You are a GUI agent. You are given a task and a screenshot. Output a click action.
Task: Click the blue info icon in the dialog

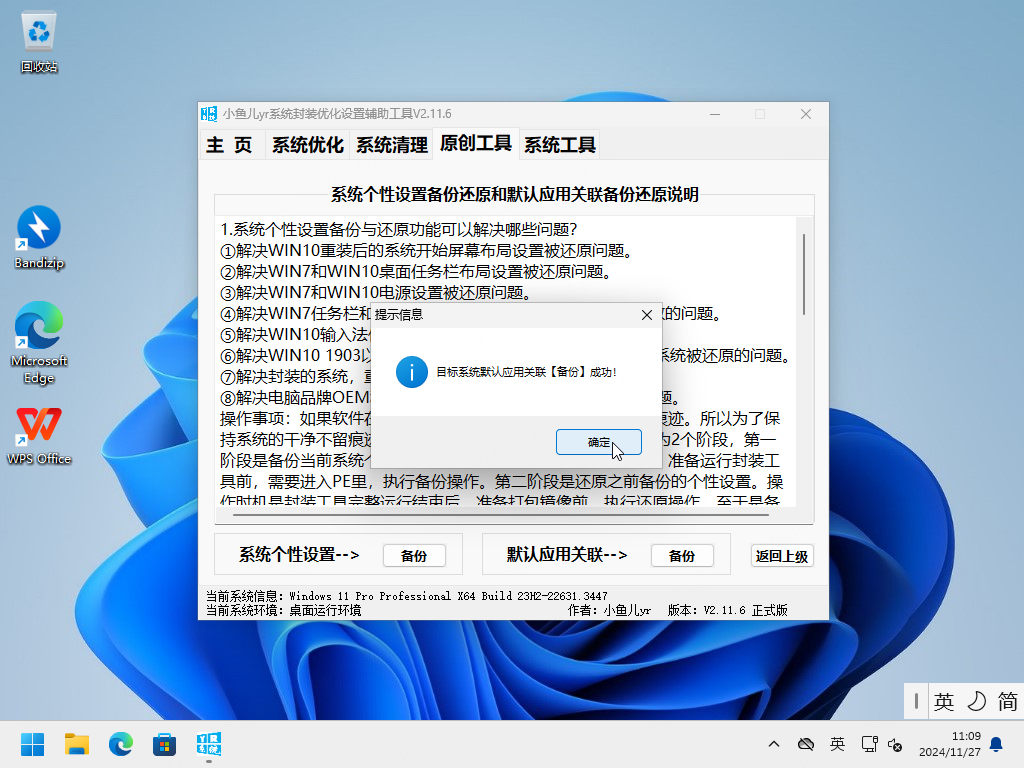click(x=411, y=372)
